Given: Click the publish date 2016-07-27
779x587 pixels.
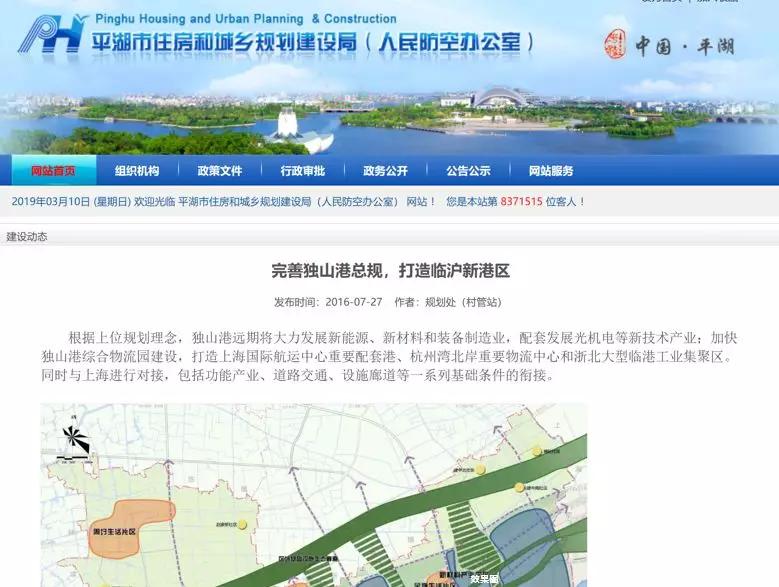Looking at the screenshot, I should (354, 302).
